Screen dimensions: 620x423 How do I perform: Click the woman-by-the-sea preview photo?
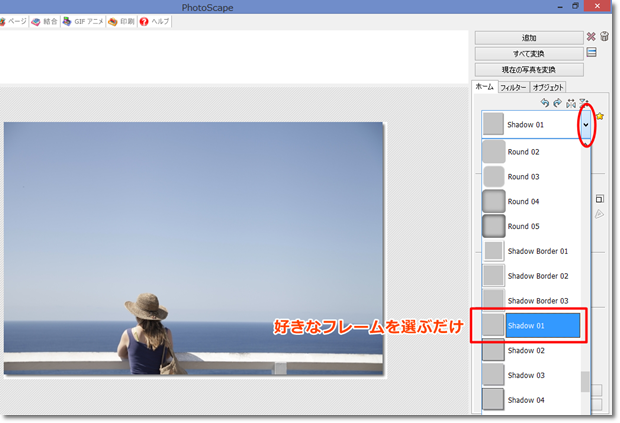[193, 248]
